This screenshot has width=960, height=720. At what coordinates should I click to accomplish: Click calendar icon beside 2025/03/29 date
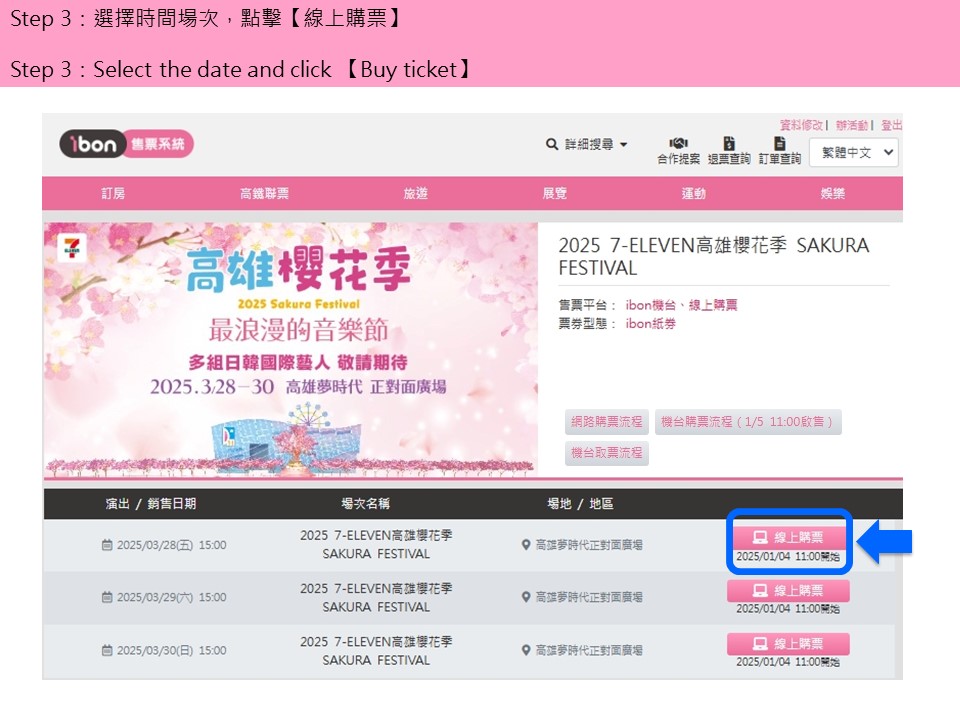click(x=107, y=597)
